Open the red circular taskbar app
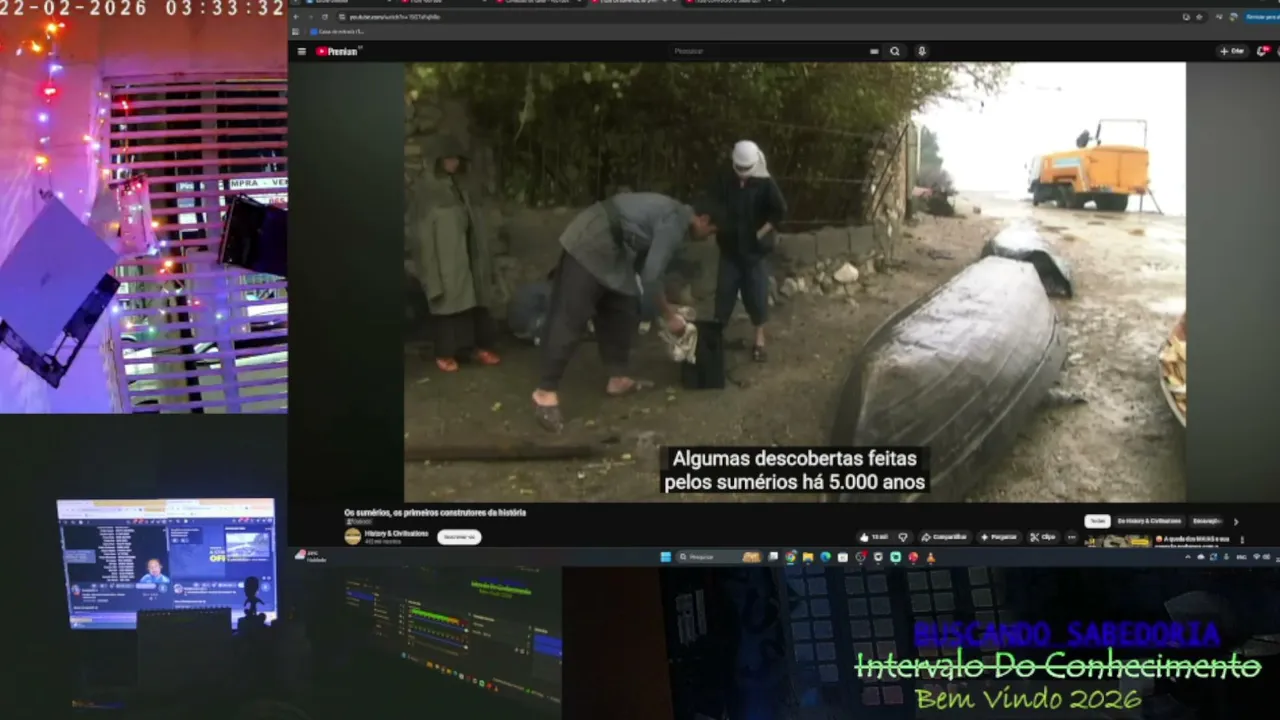The image size is (1280, 720). pos(913,557)
